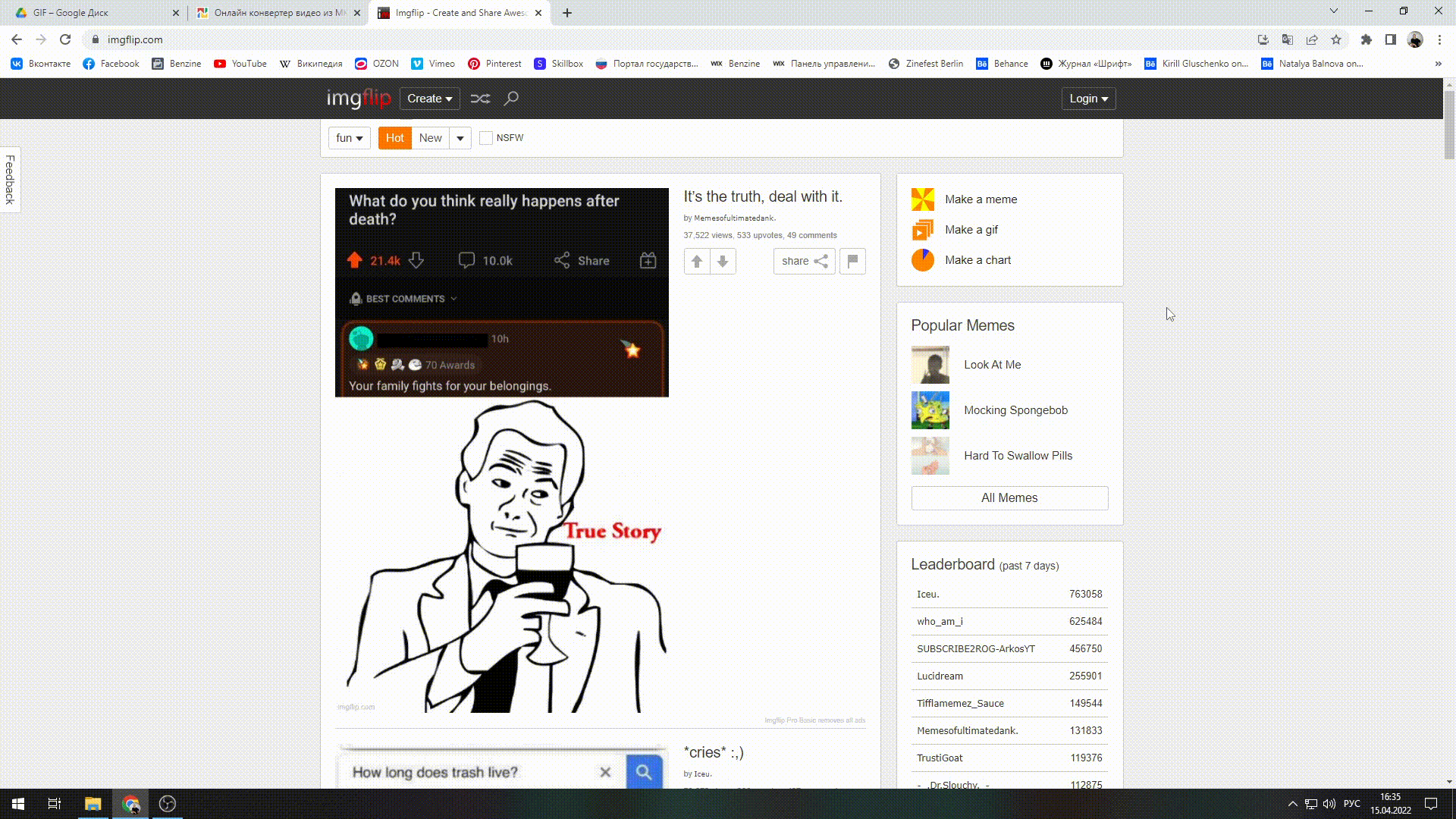Viewport: 1456px width, 819px height.
Task: Open the Behance bookmark
Action: (1002, 64)
